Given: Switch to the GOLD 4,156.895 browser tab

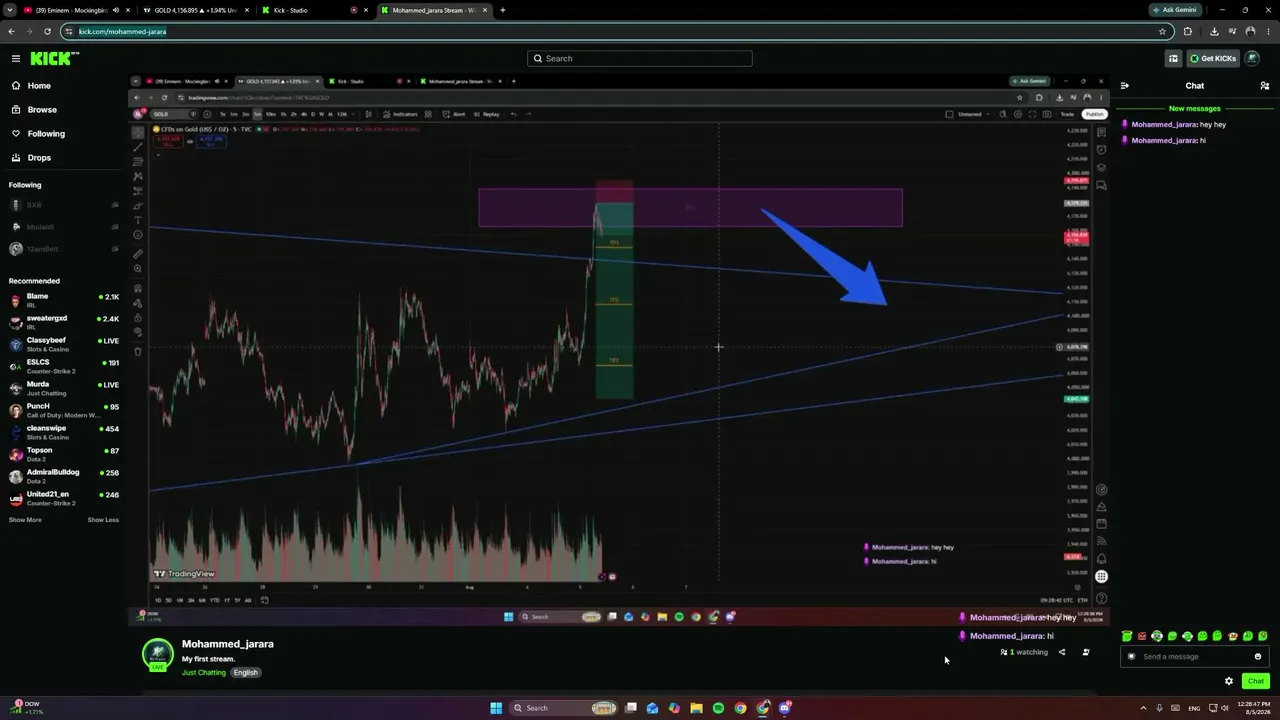Looking at the screenshot, I should [195, 10].
